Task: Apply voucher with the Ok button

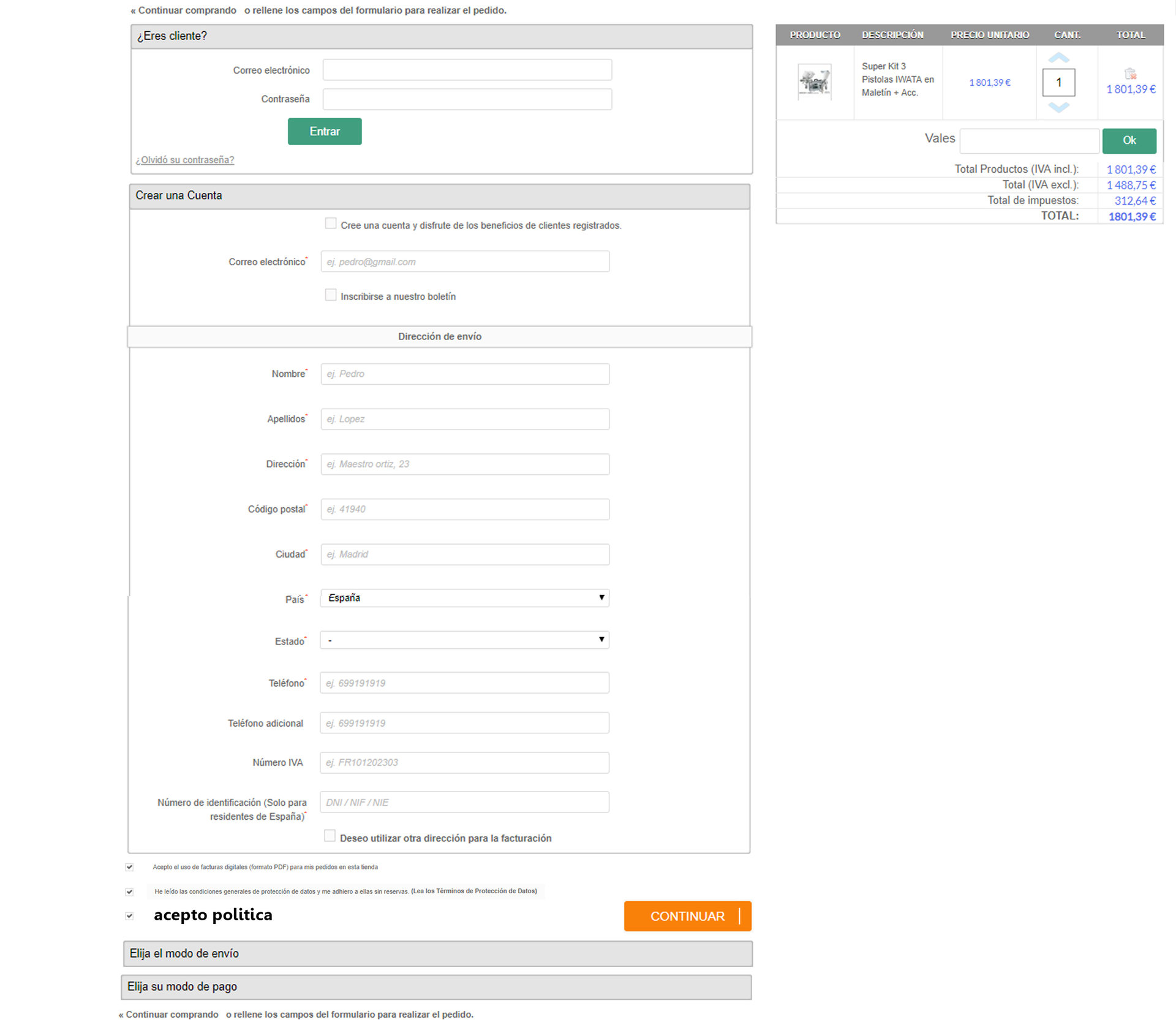Action: (1129, 141)
